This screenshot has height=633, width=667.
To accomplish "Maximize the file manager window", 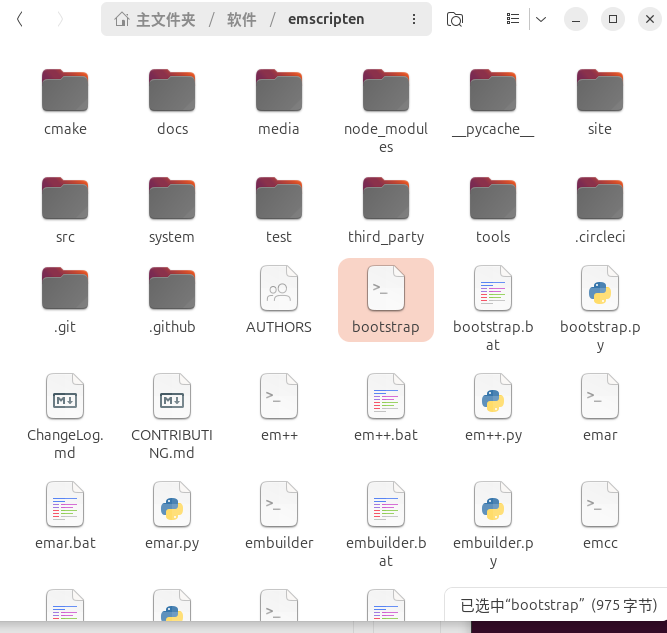I will (x=613, y=19).
